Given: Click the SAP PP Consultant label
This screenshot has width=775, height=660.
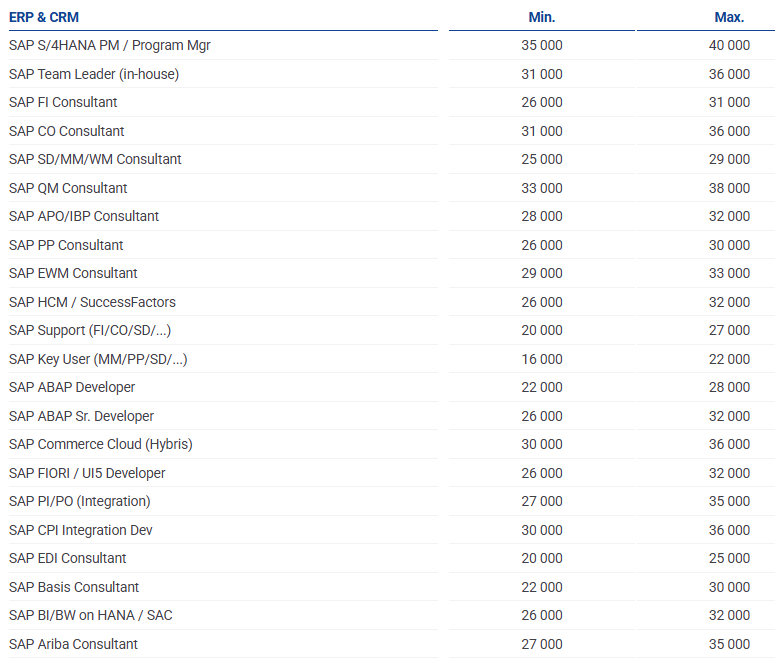Looking at the screenshot, I should click(x=66, y=245).
